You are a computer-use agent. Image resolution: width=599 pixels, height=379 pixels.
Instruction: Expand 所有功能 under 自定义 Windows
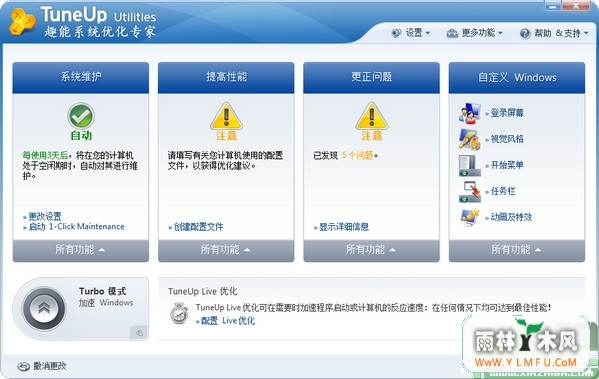tap(517, 250)
